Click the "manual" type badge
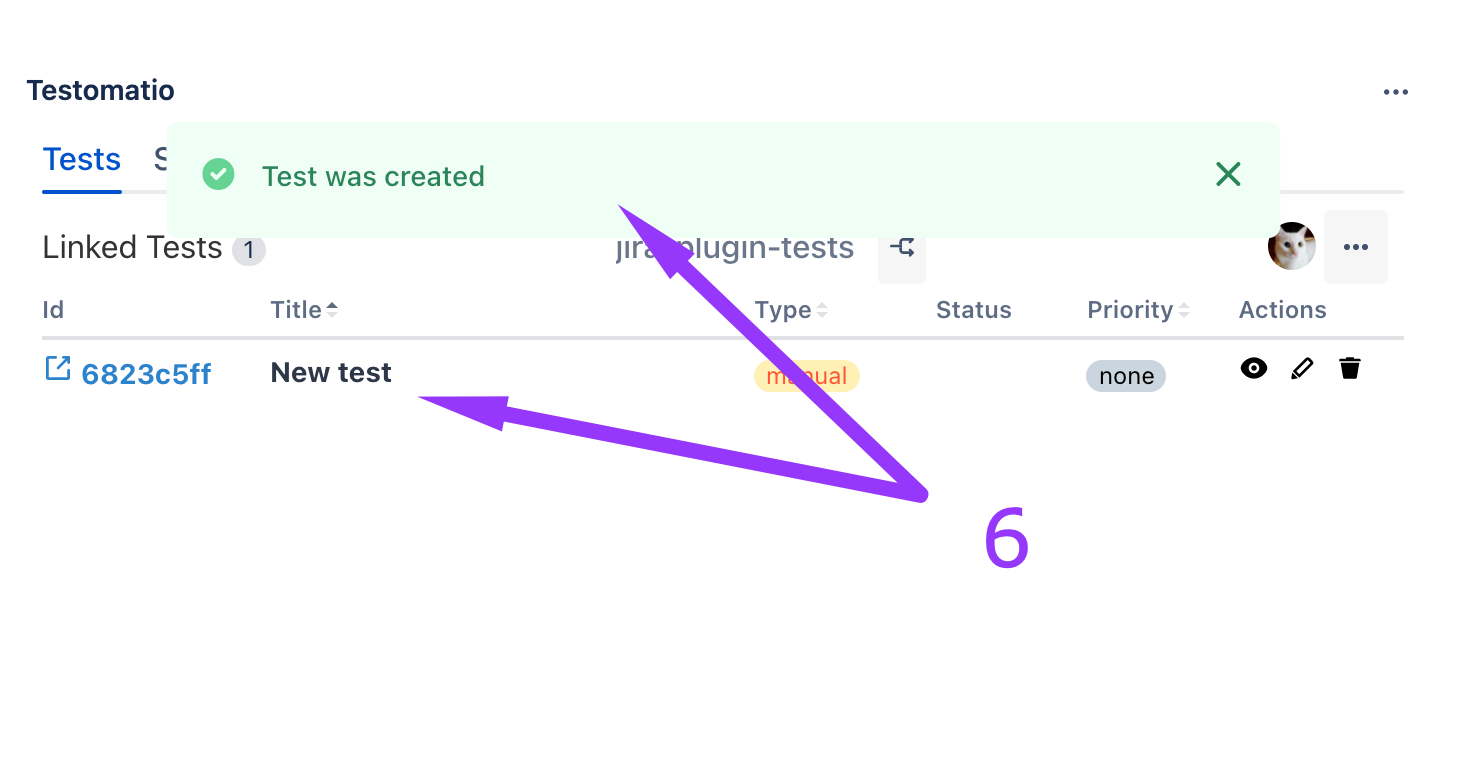The image size is (1462, 758). [x=806, y=376]
